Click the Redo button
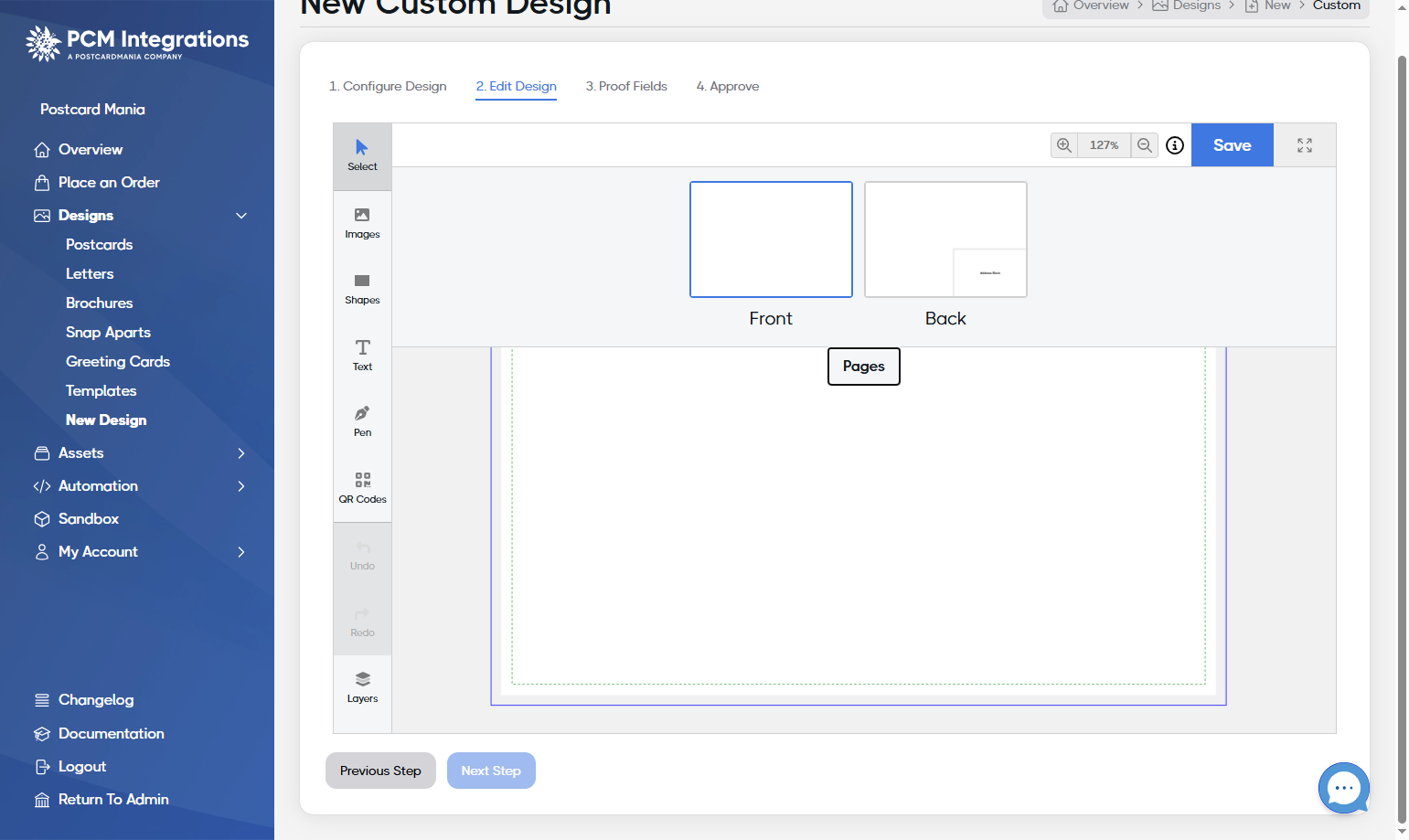The width and height of the screenshot is (1409, 840). click(x=362, y=622)
